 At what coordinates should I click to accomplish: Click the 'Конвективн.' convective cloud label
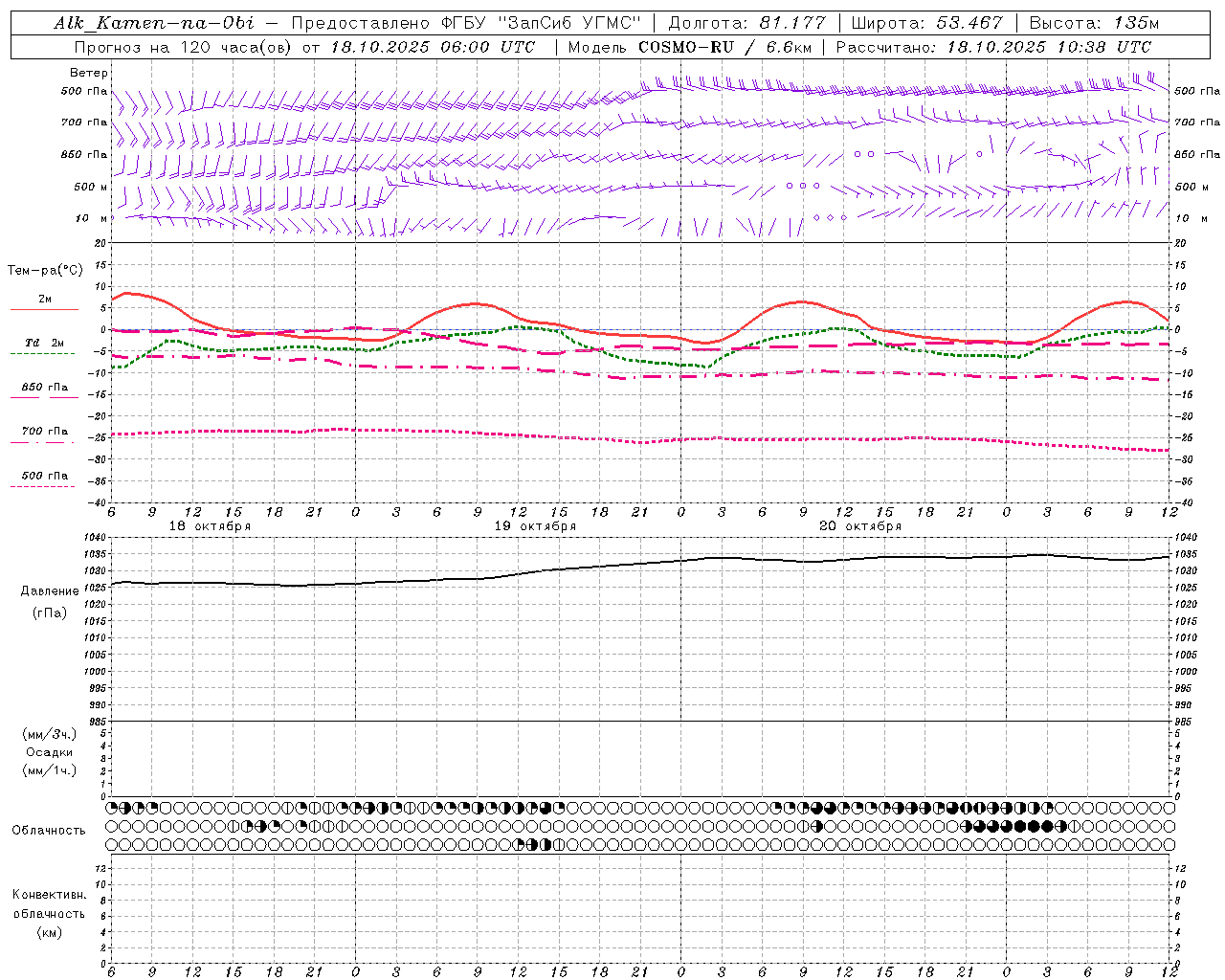(49, 895)
